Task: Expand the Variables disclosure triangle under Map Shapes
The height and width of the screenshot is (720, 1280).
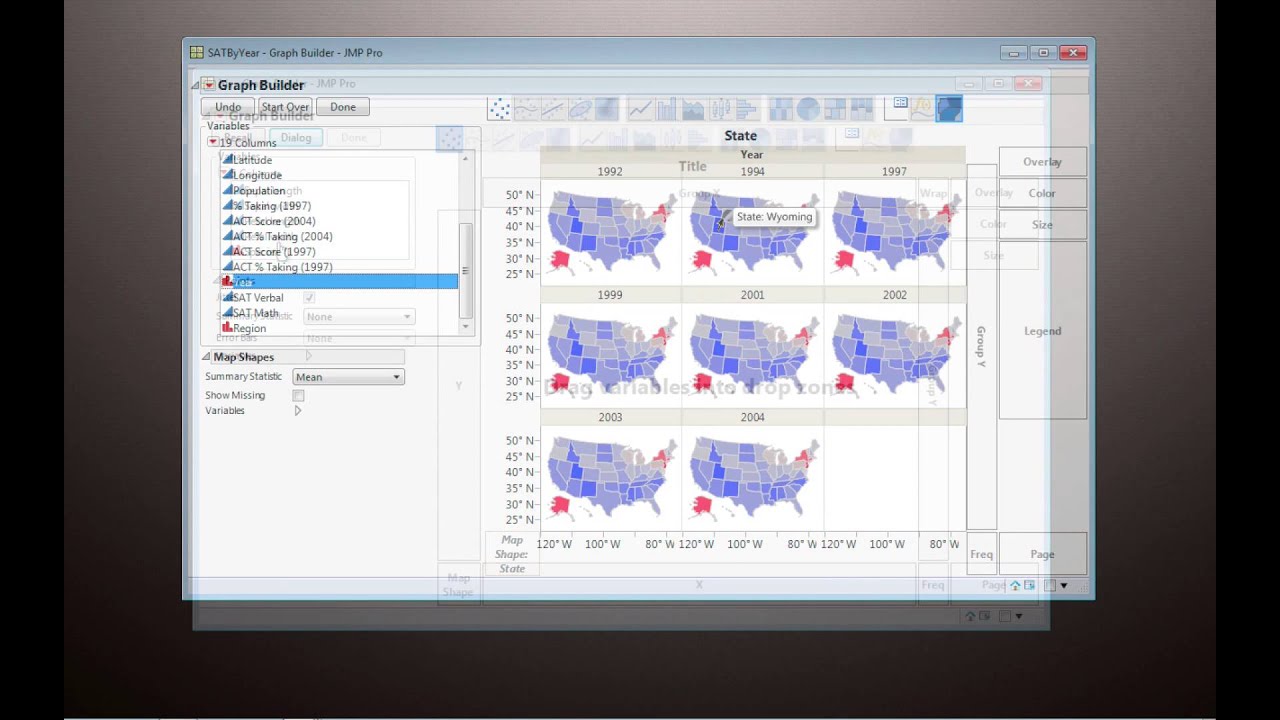Action: [297, 411]
